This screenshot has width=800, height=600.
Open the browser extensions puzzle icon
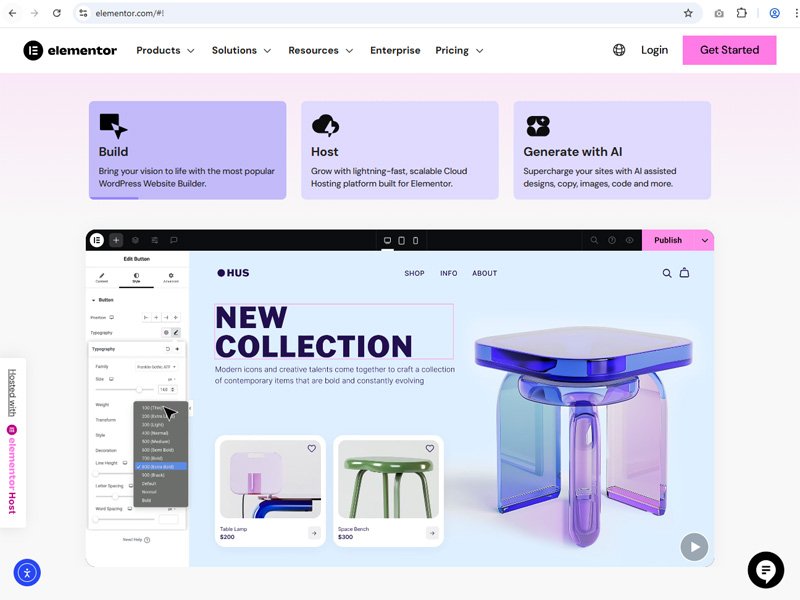(742, 13)
